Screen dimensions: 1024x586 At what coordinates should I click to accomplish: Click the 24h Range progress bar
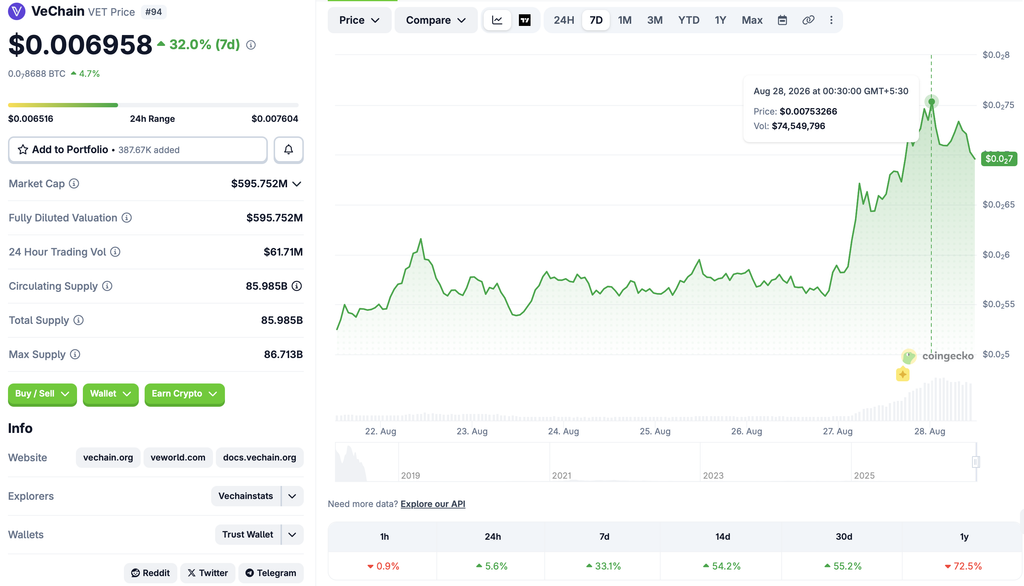pos(153,105)
